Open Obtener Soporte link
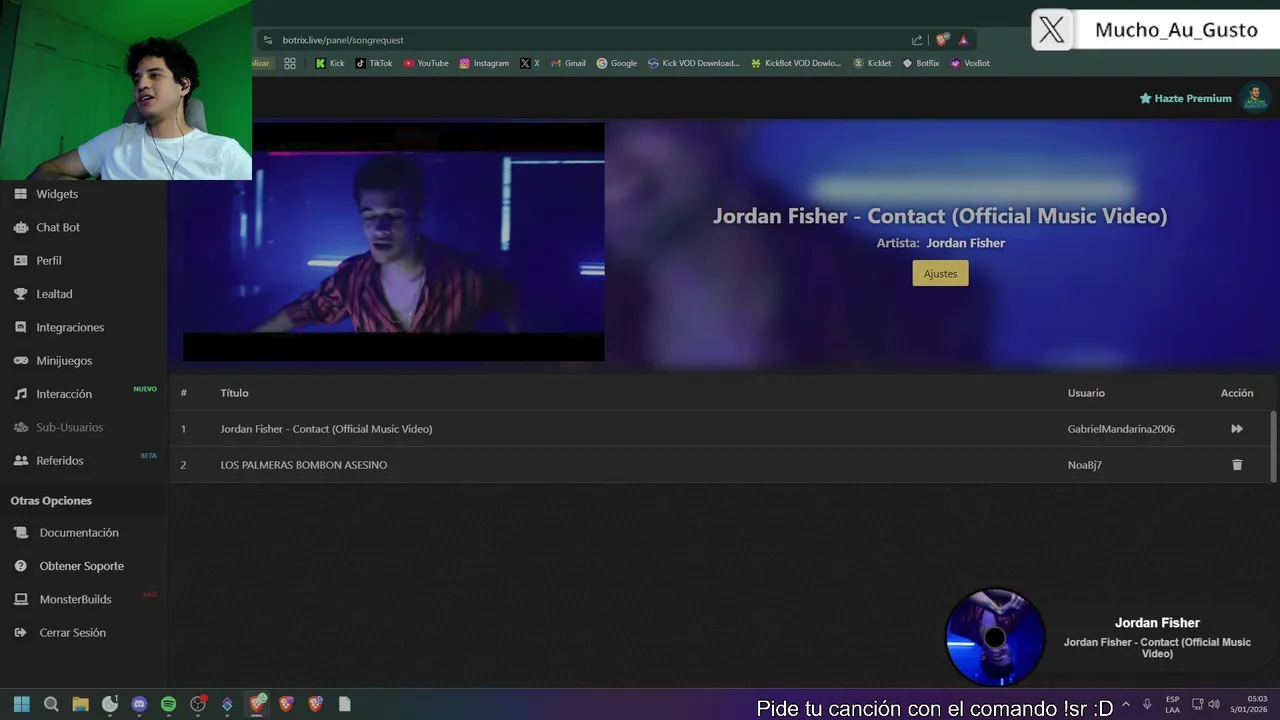This screenshot has width=1280, height=720. click(82, 566)
